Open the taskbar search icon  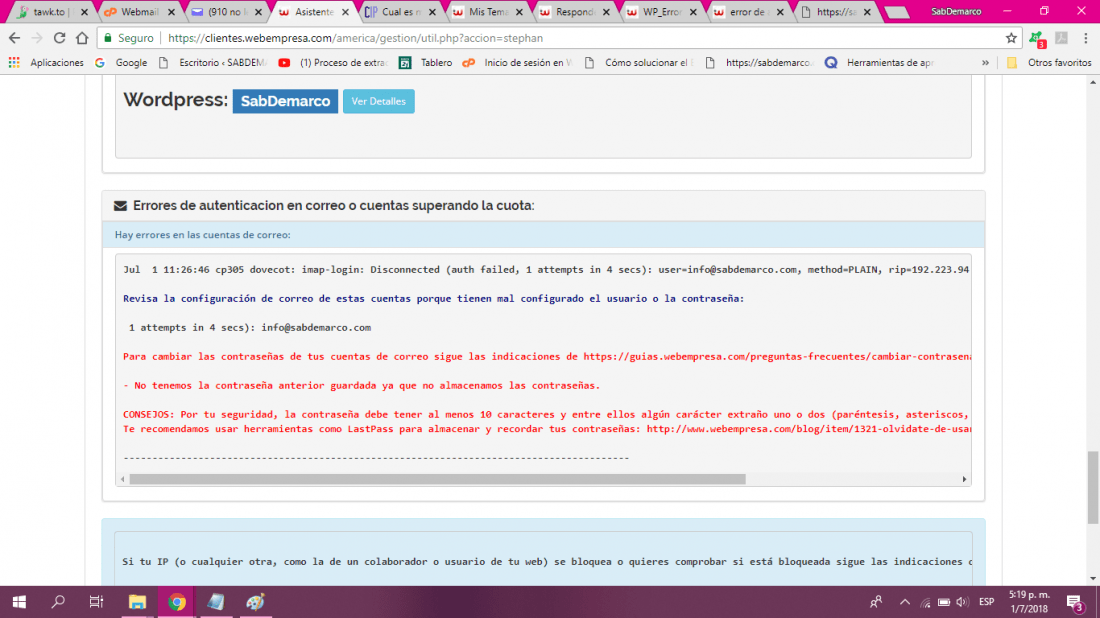click(x=58, y=602)
